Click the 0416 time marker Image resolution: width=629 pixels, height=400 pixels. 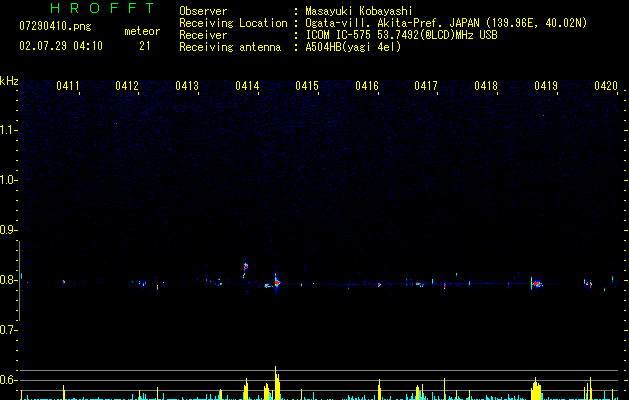click(x=367, y=86)
